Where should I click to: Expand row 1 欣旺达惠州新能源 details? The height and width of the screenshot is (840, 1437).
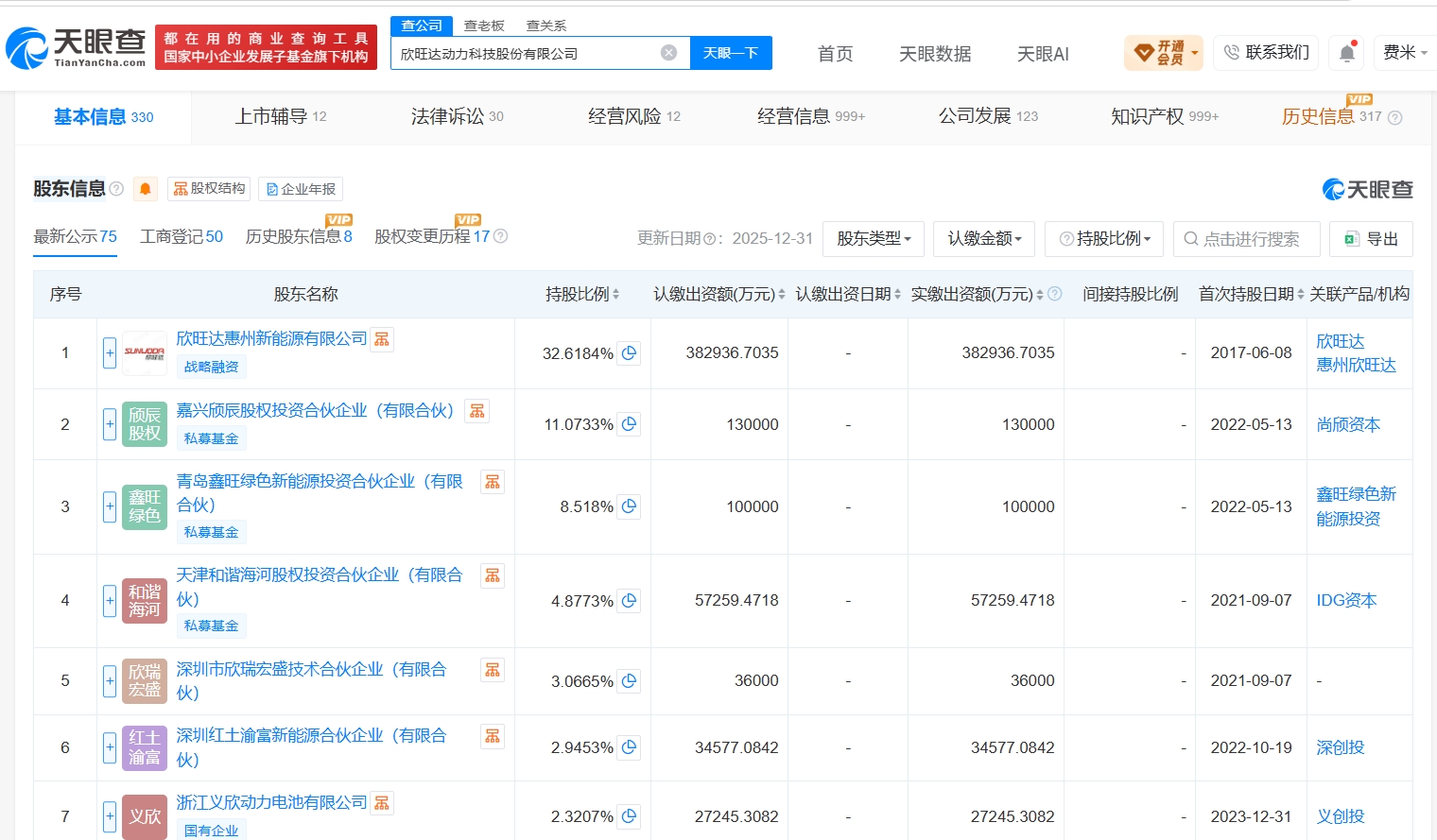pos(110,353)
